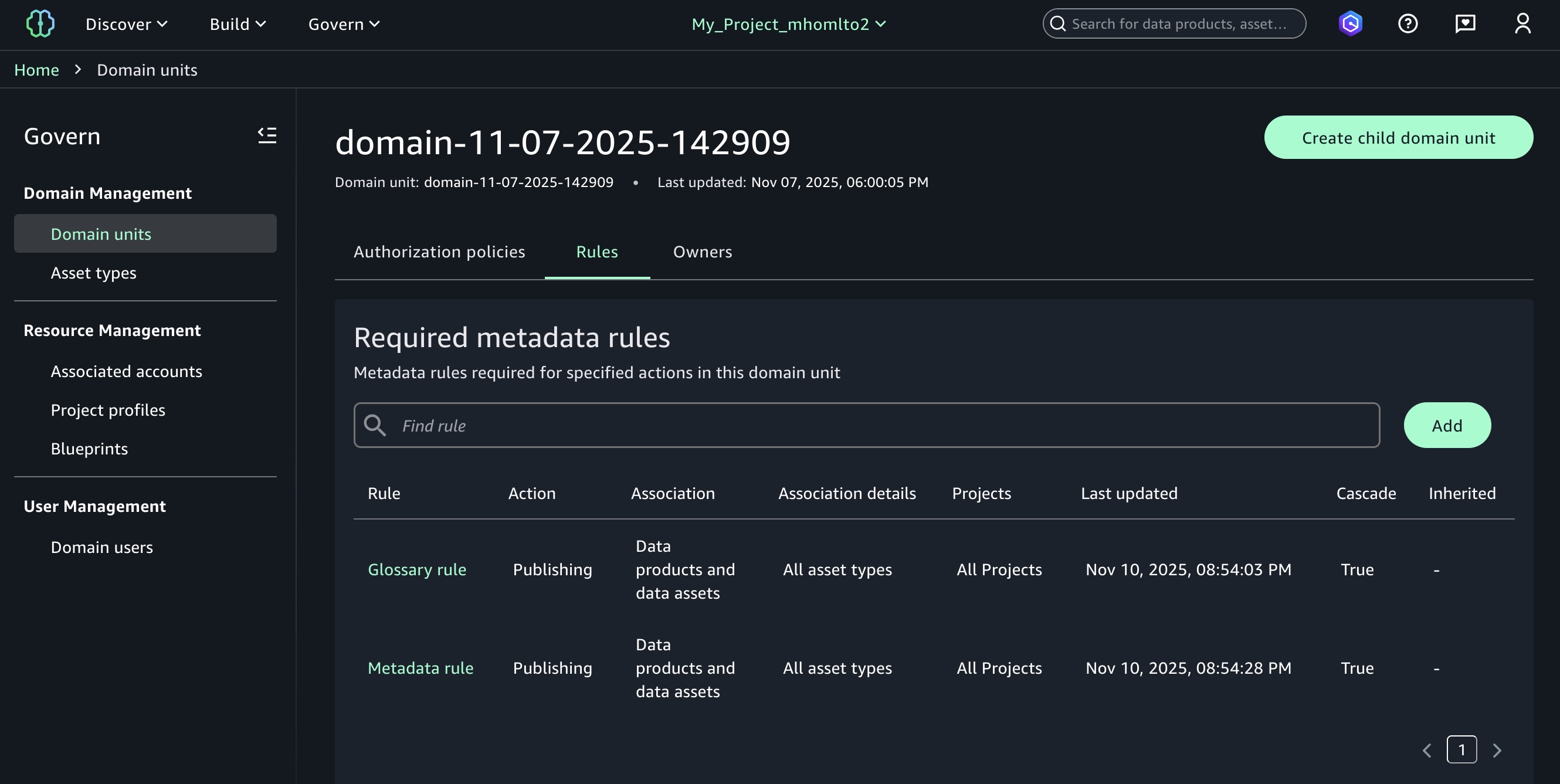Open the user profile icon
Screen dimensions: 1560x784
1522,24
